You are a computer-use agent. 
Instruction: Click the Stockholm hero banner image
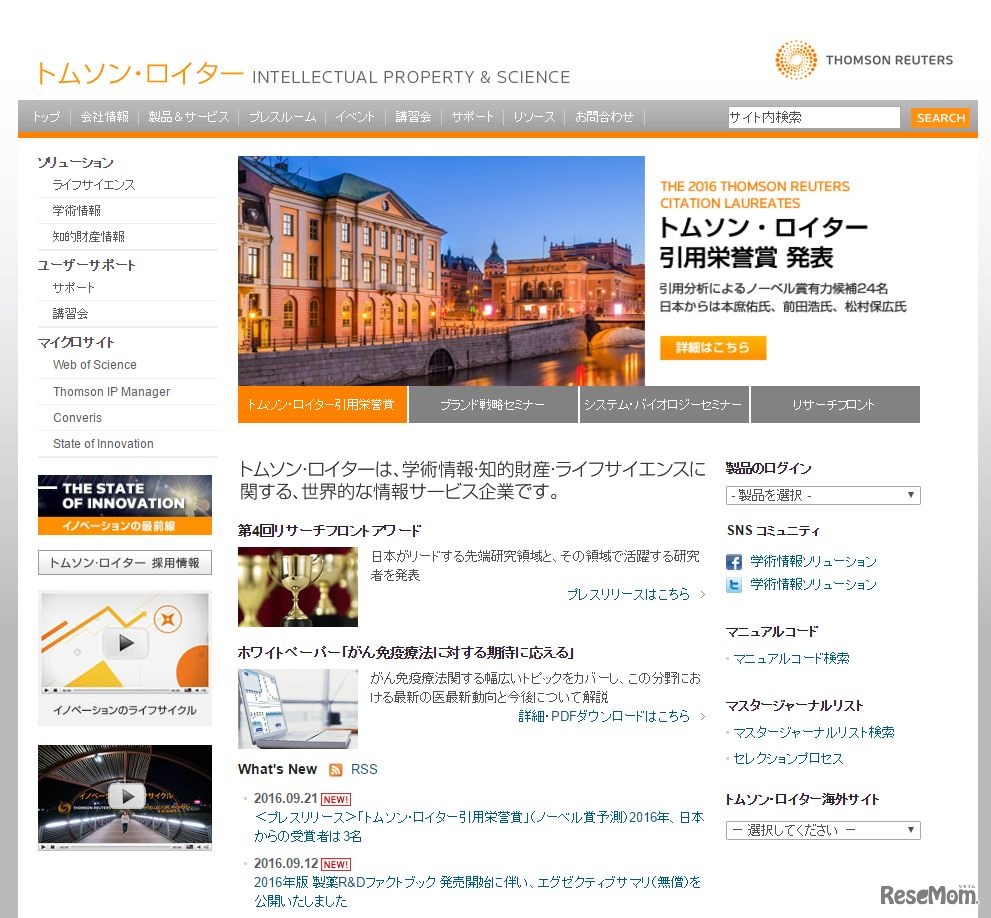(441, 271)
